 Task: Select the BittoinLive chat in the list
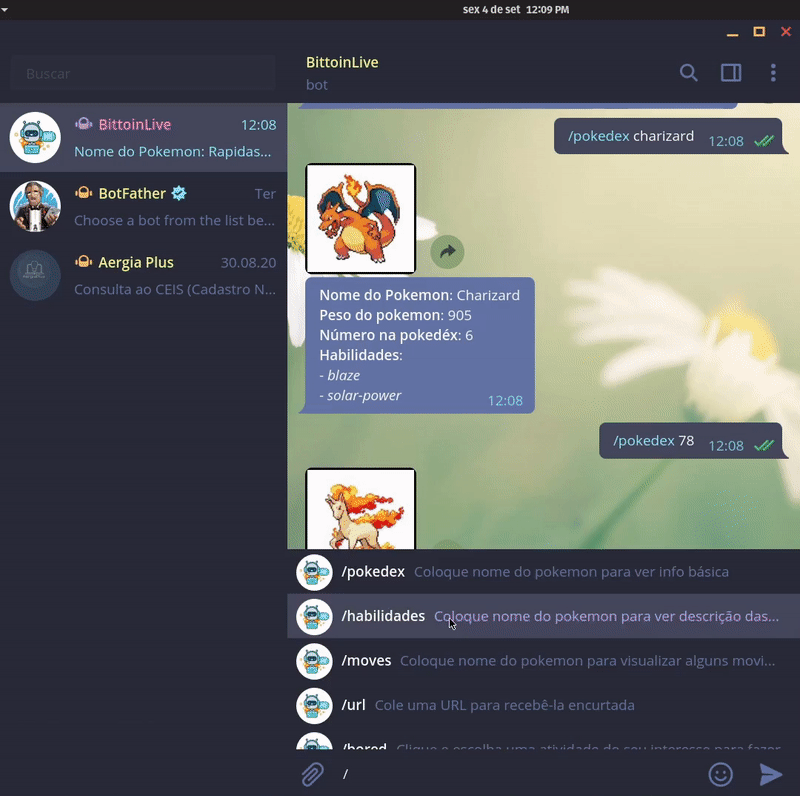point(143,137)
